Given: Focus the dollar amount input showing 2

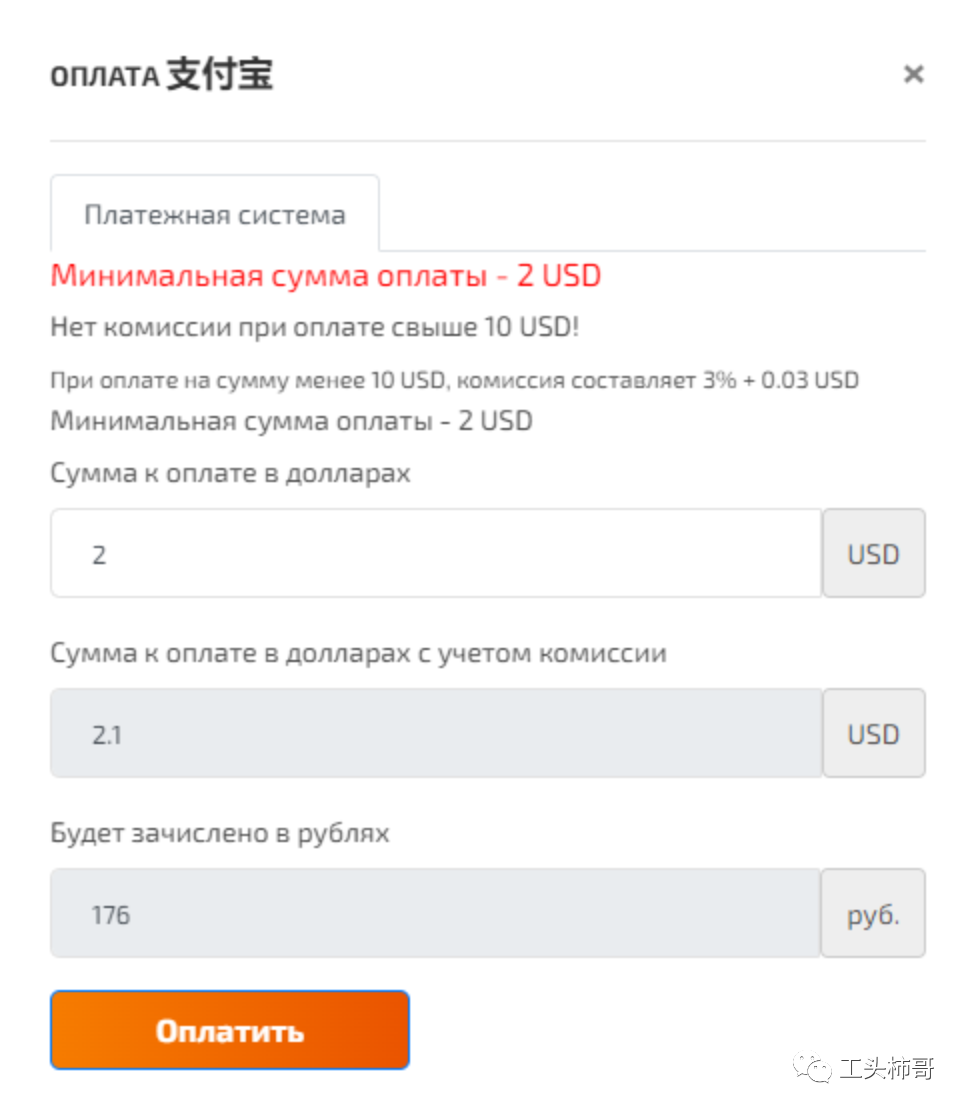Looking at the screenshot, I should pos(436,554).
